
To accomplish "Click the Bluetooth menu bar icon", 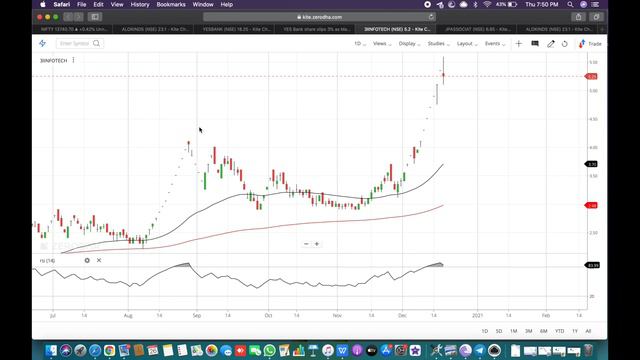I will click(475, 4).
